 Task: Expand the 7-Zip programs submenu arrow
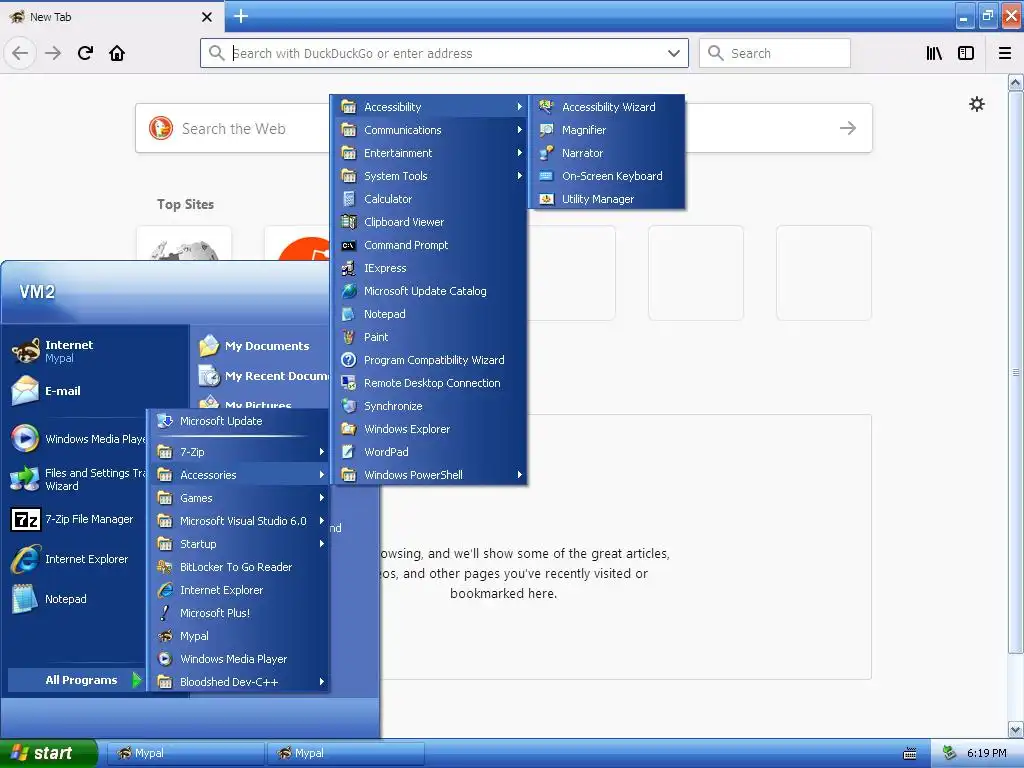pyautogui.click(x=322, y=452)
